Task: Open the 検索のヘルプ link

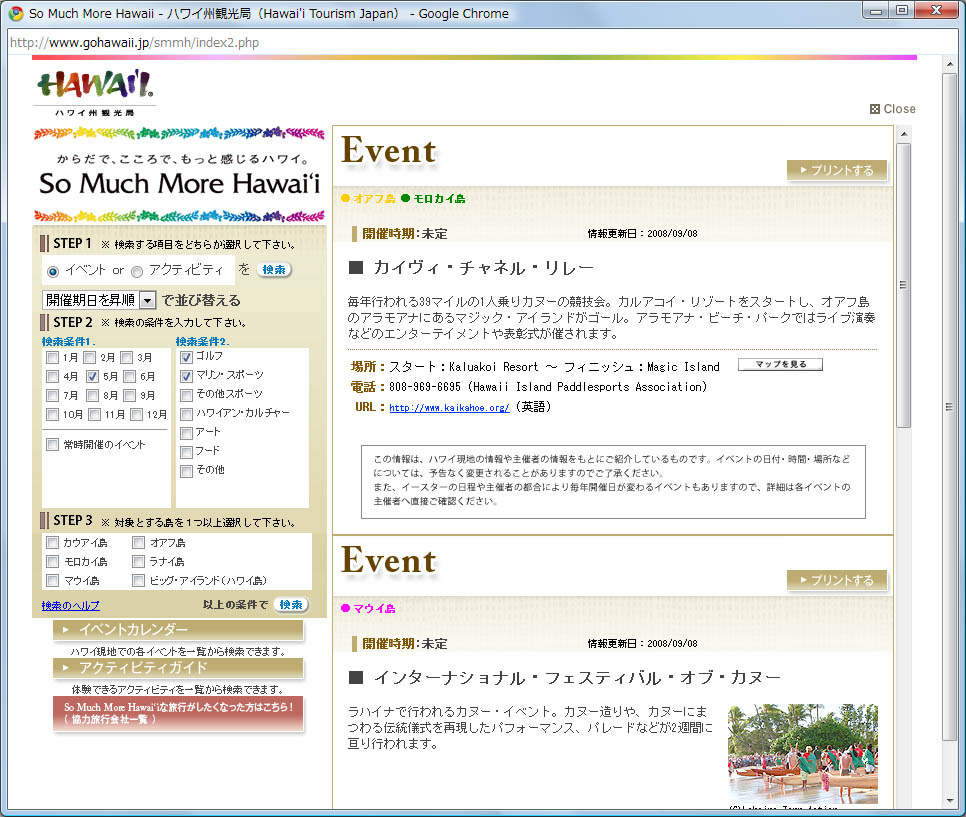Action: (70, 606)
